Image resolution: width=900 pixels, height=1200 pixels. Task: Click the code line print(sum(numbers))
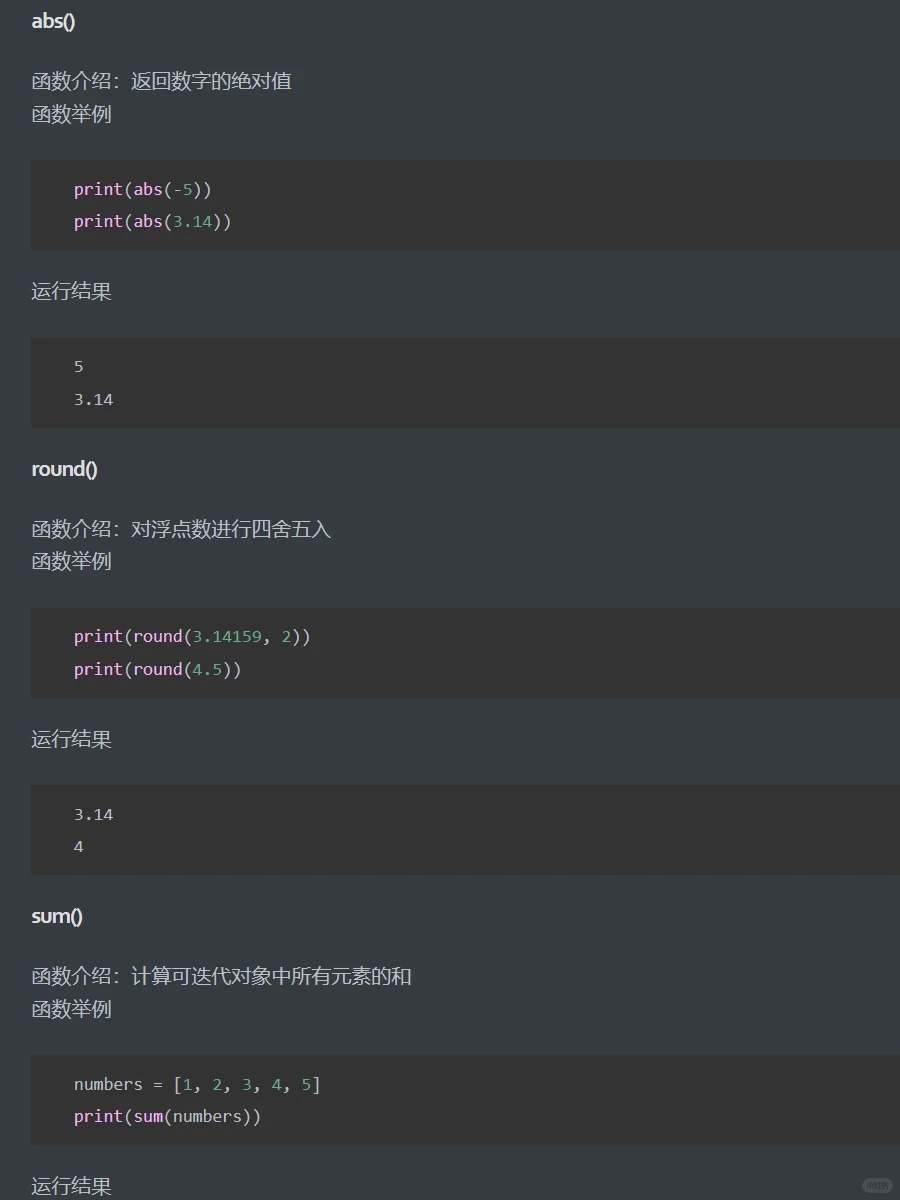coord(166,1116)
